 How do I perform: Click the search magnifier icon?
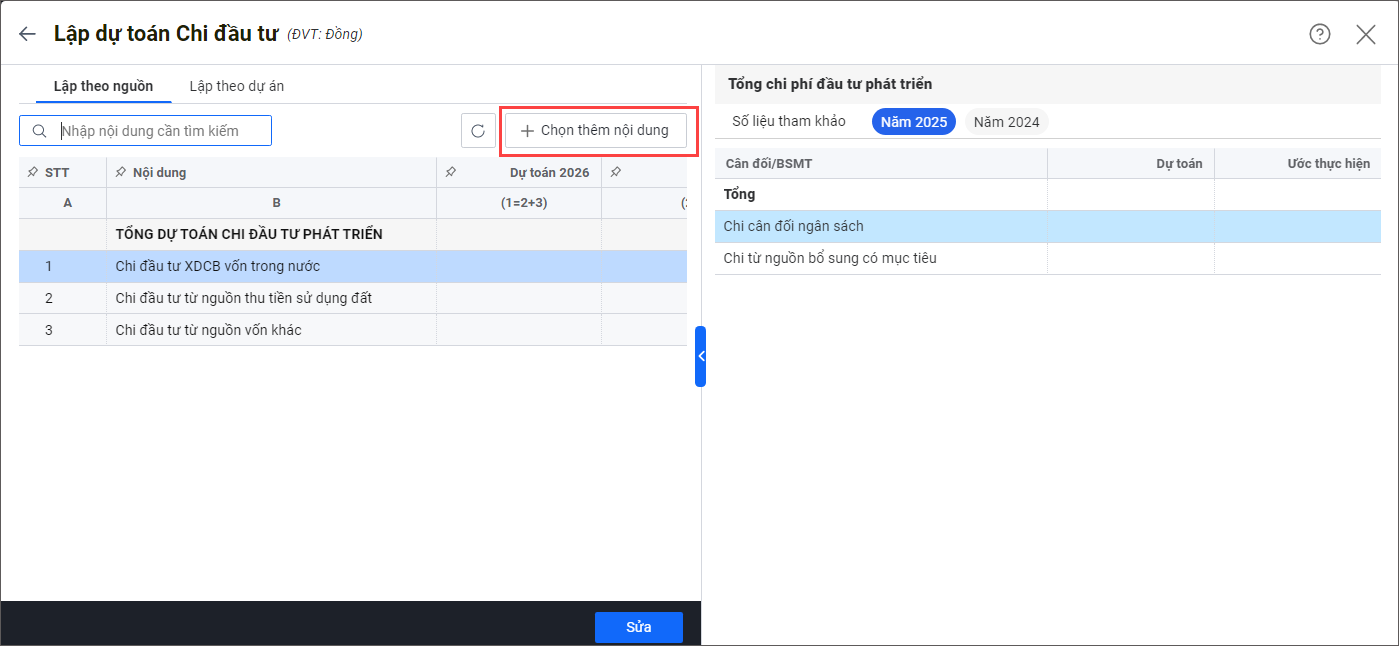[x=40, y=131]
